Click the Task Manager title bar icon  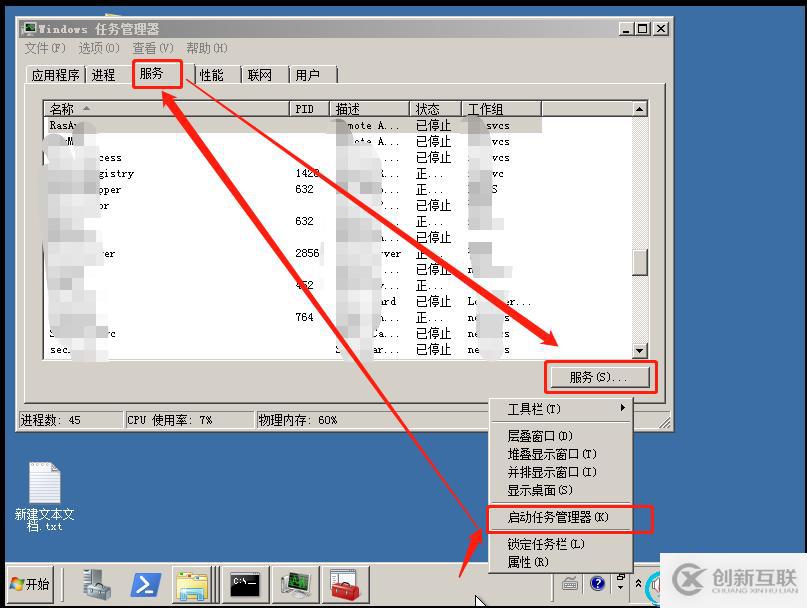pos(30,28)
